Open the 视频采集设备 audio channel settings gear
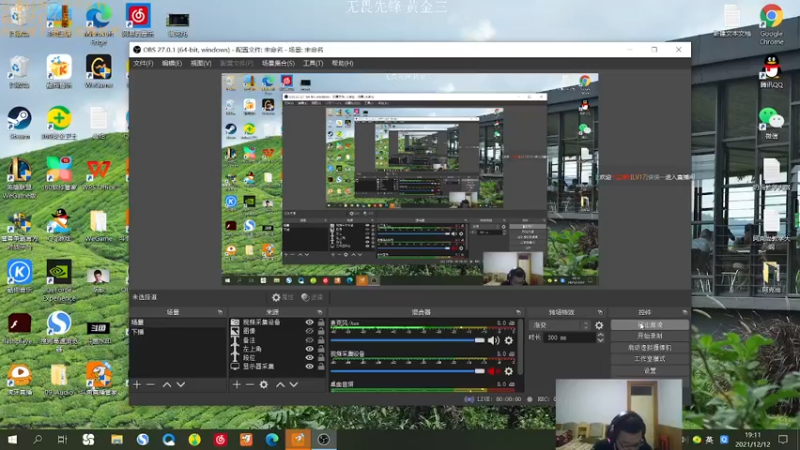This screenshot has height=450, width=800. coord(509,371)
